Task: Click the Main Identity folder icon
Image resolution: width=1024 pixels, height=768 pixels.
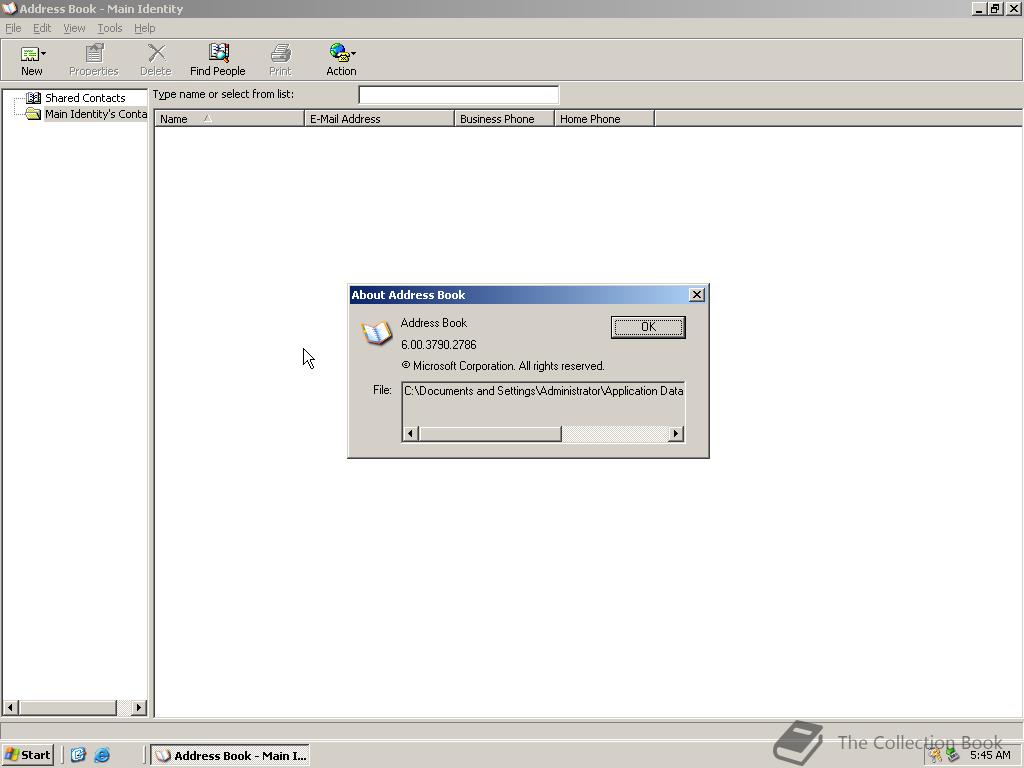Action: click(x=33, y=114)
